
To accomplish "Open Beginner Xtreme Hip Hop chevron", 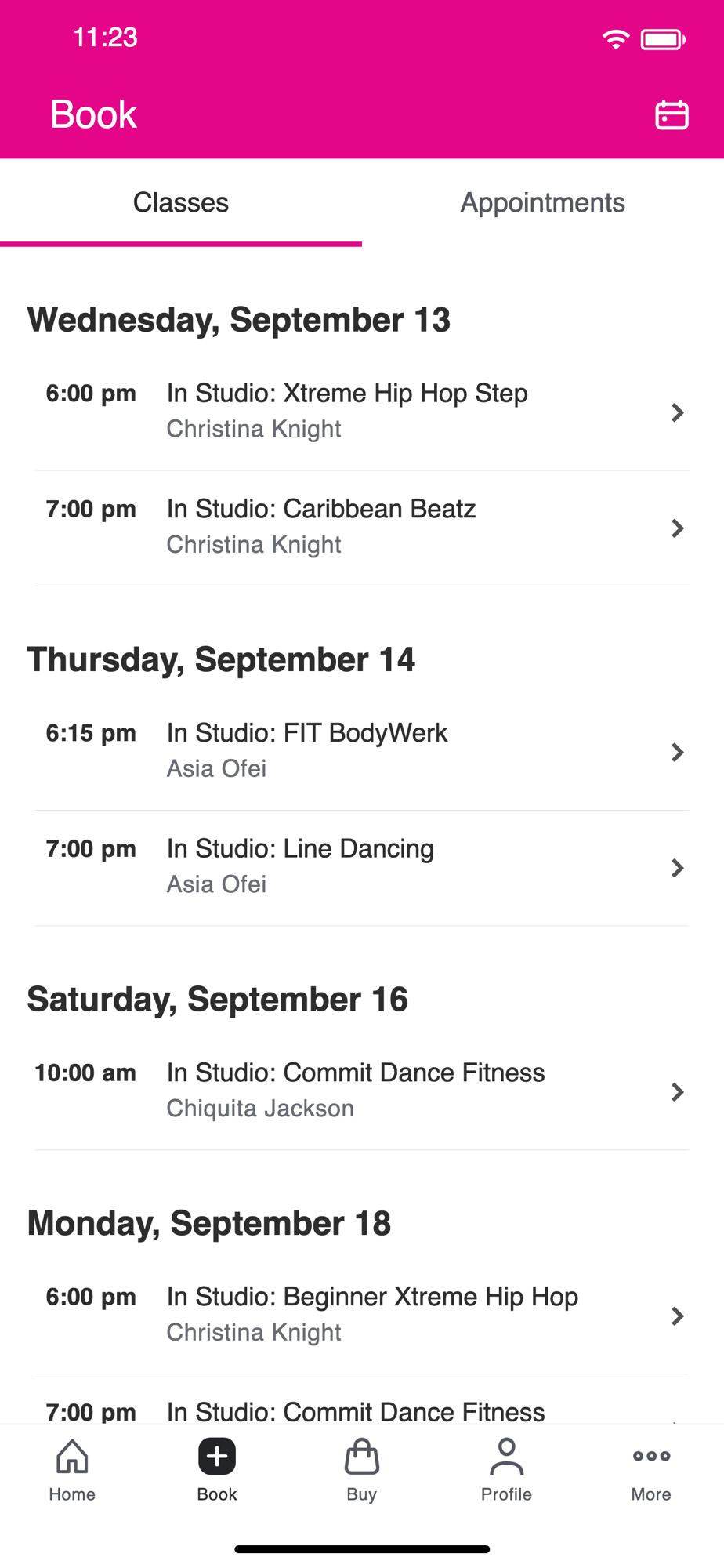I will click(x=678, y=1316).
